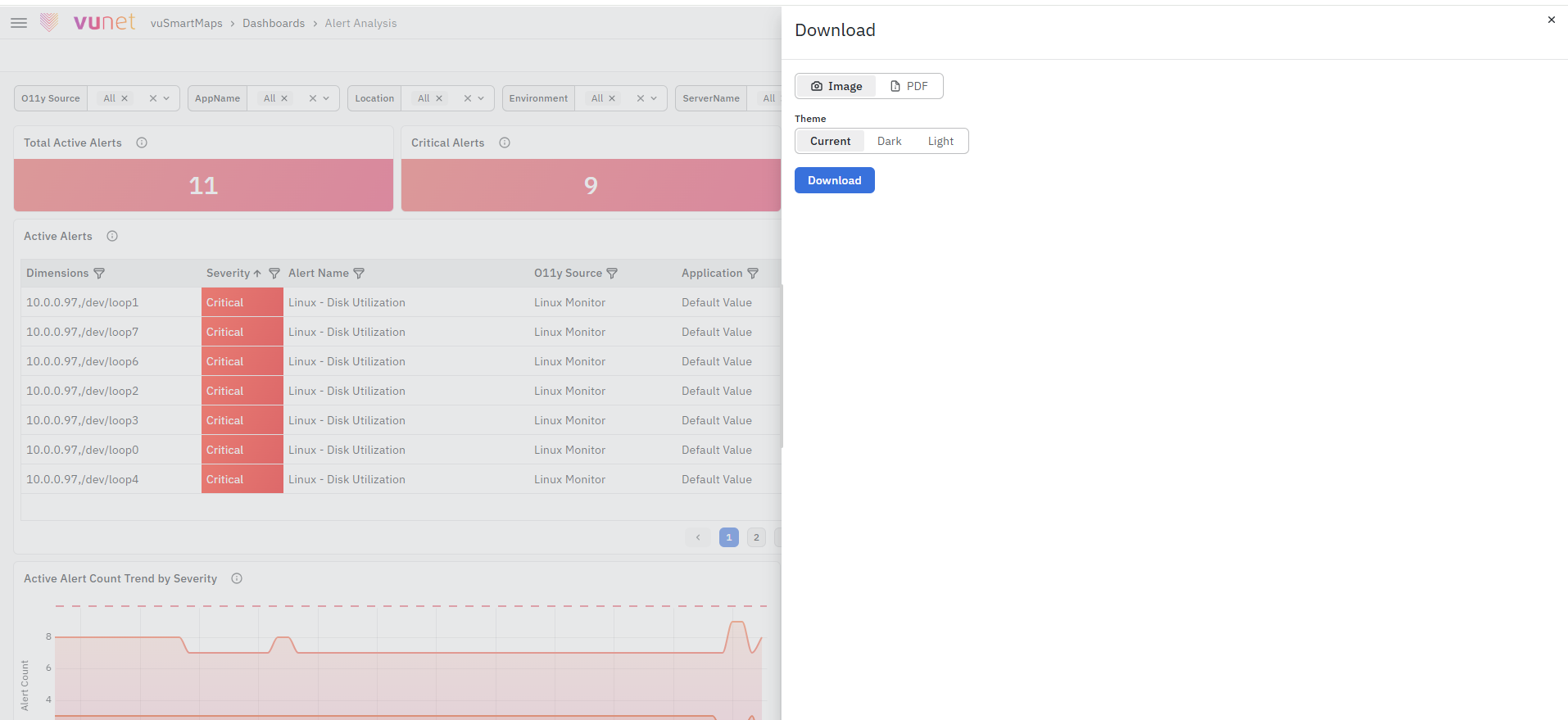The image size is (1568, 720).
Task: Expand the O11y Source filter dropdown
Action: tap(166, 98)
